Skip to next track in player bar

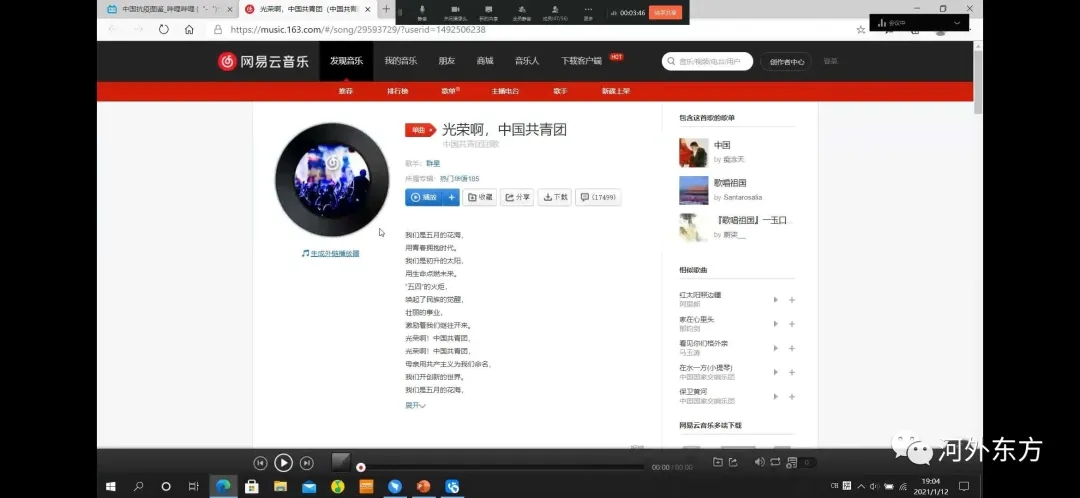pos(307,462)
